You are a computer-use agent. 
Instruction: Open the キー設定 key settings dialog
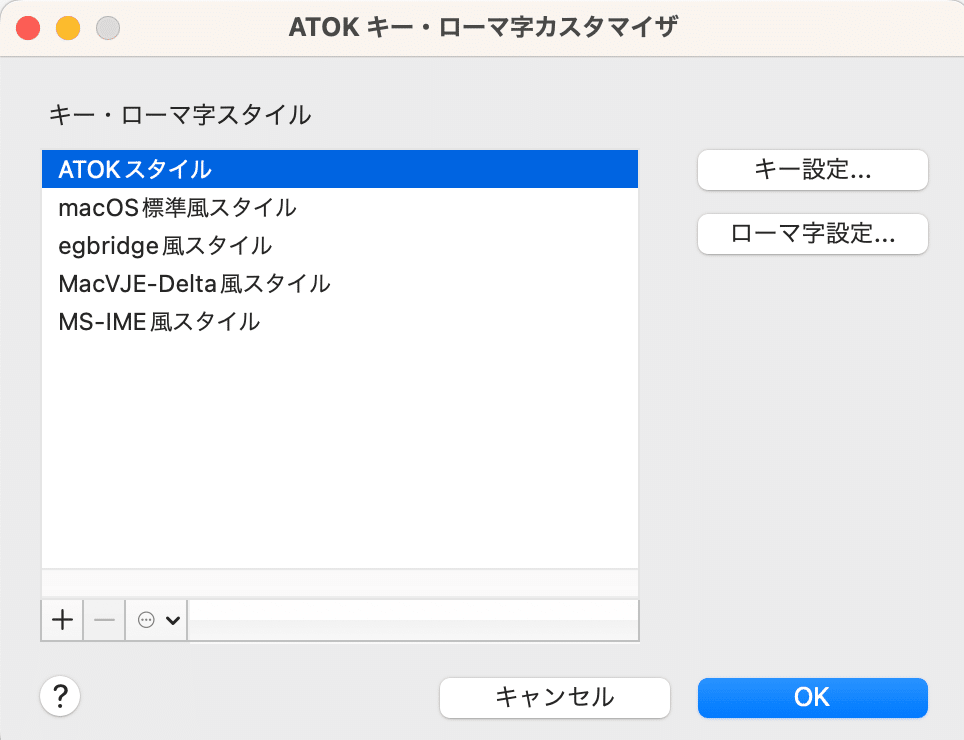click(812, 170)
